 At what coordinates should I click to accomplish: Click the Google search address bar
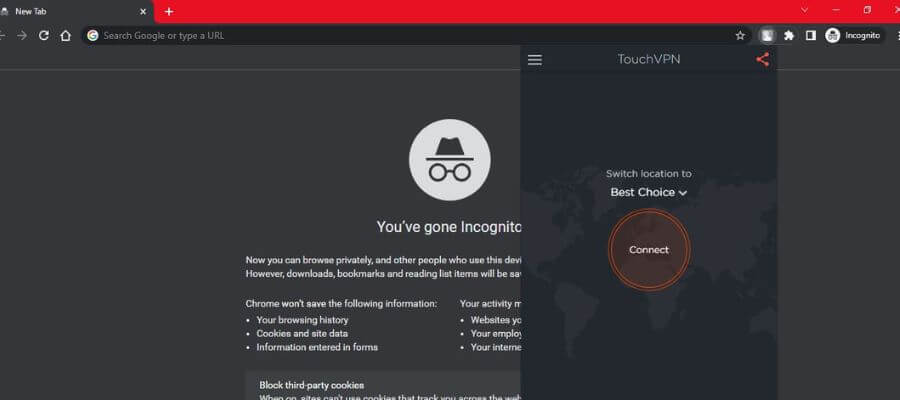point(400,35)
